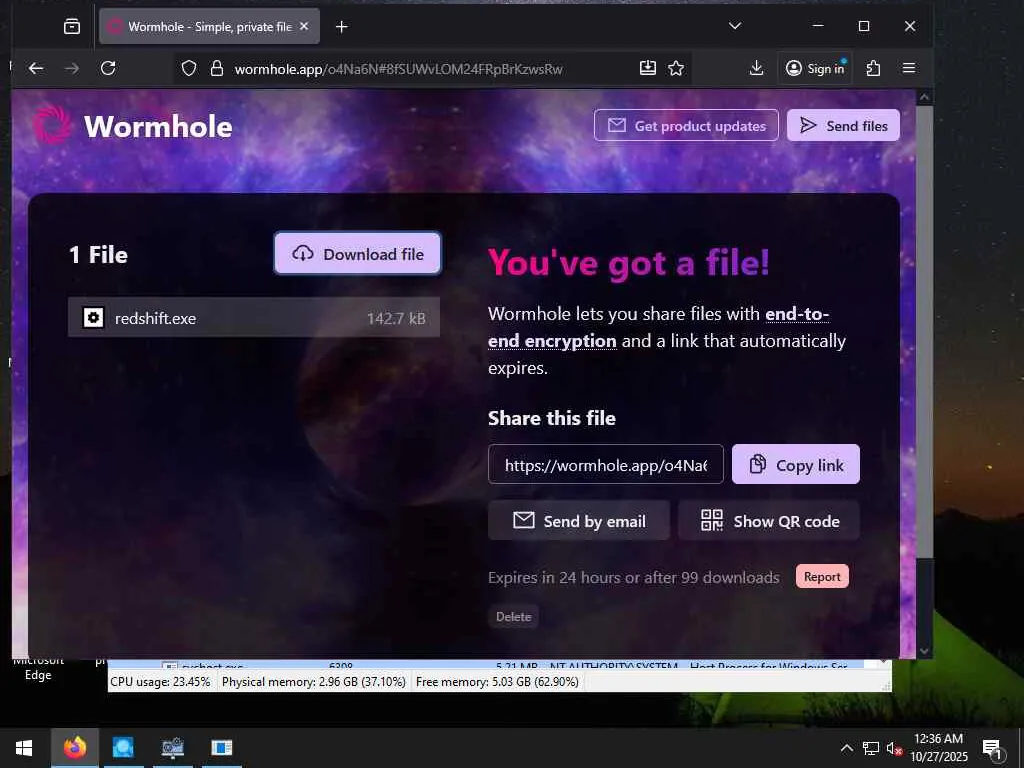Click the page vertical scrollbar
Image resolution: width=1024 pixels, height=768 pixels.
(x=924, y=333)
